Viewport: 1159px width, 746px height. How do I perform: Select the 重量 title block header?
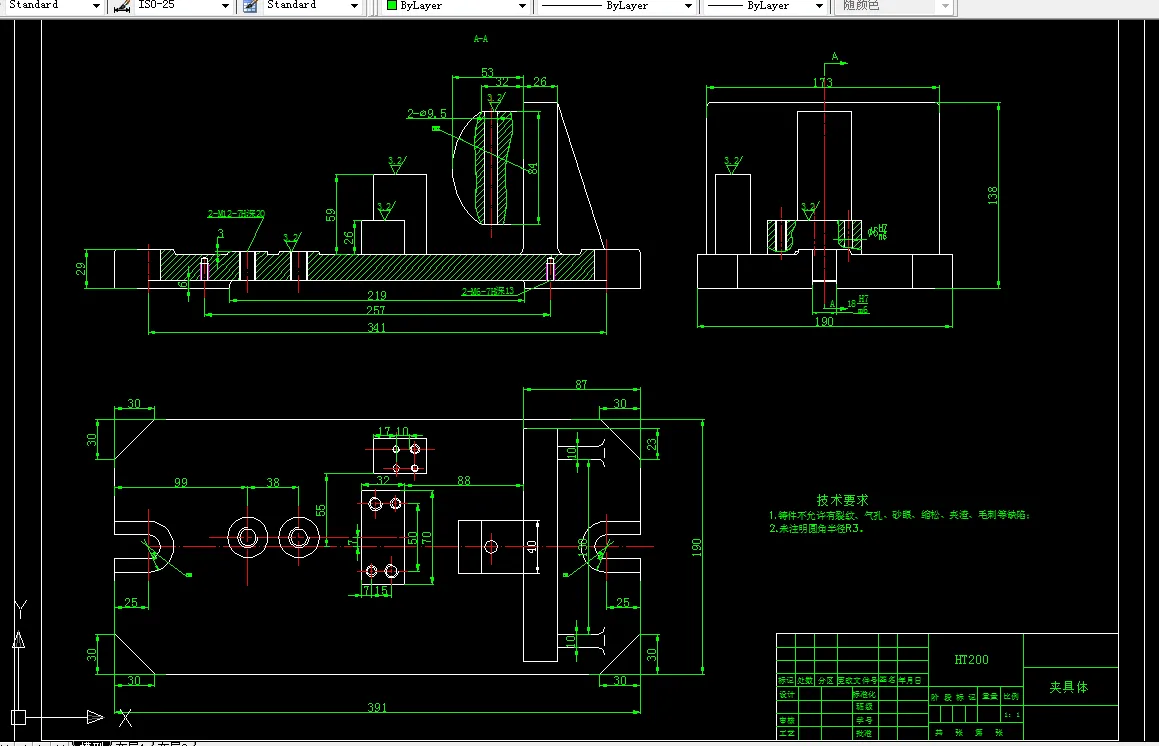coord(990,696)
